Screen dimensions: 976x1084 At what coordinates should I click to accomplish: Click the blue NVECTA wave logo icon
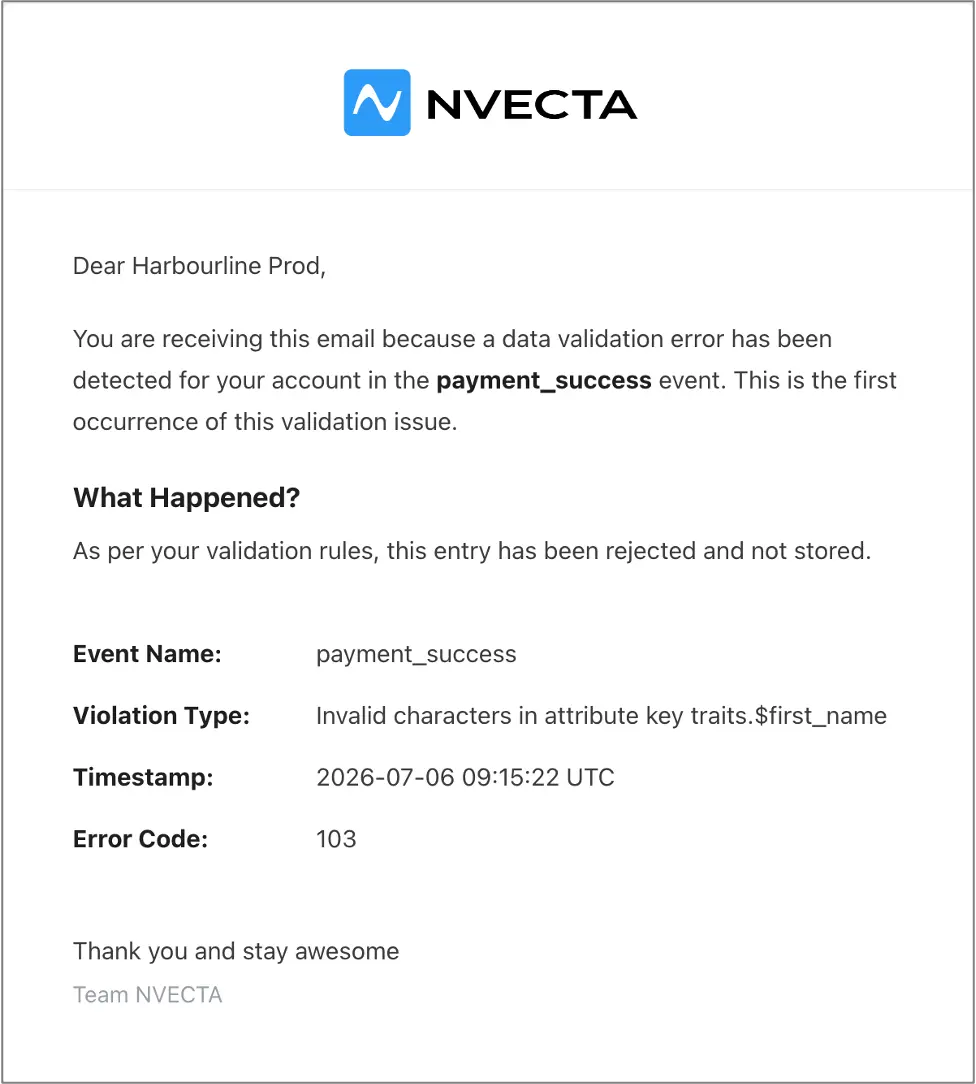click(377, 102)
